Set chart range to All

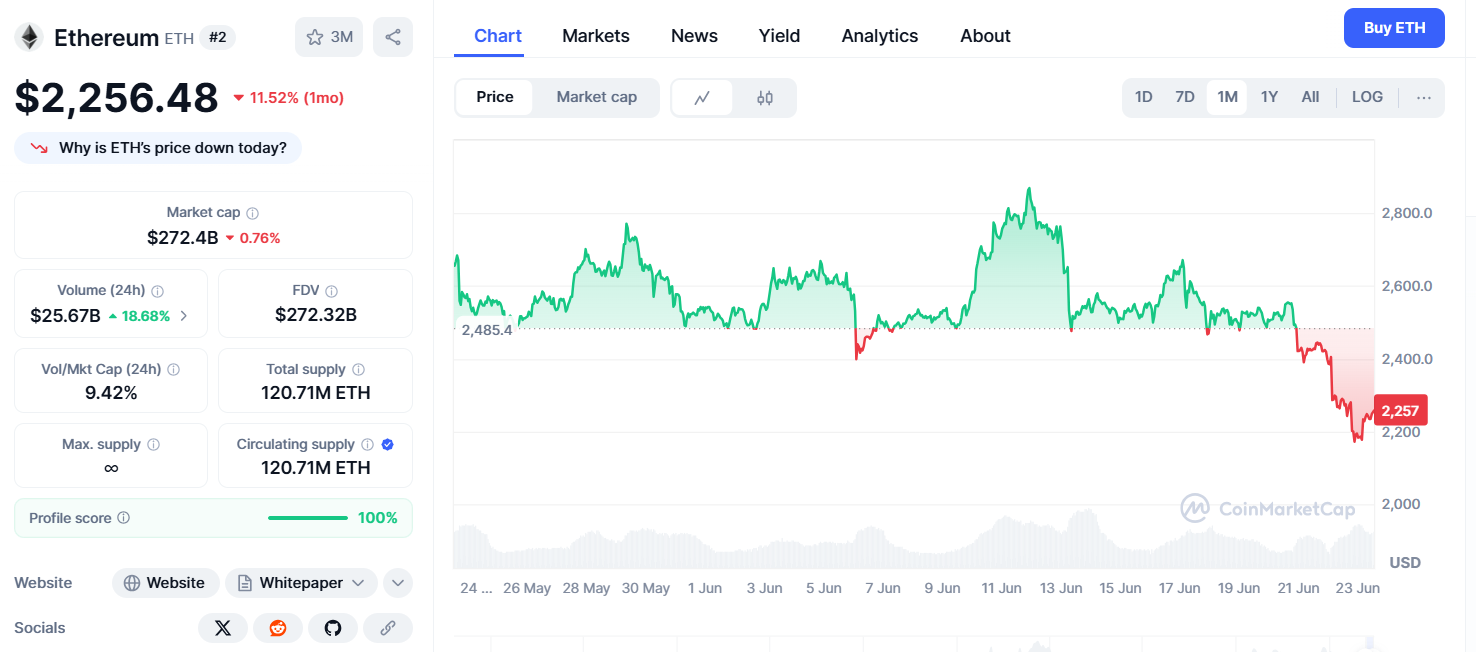1310,97
